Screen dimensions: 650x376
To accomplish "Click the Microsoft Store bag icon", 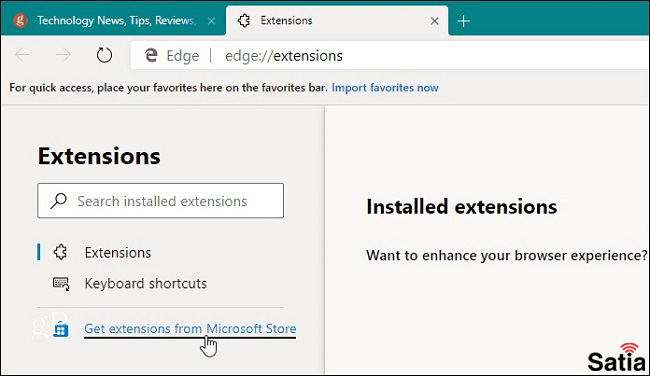I will click(x=61, y=329).
